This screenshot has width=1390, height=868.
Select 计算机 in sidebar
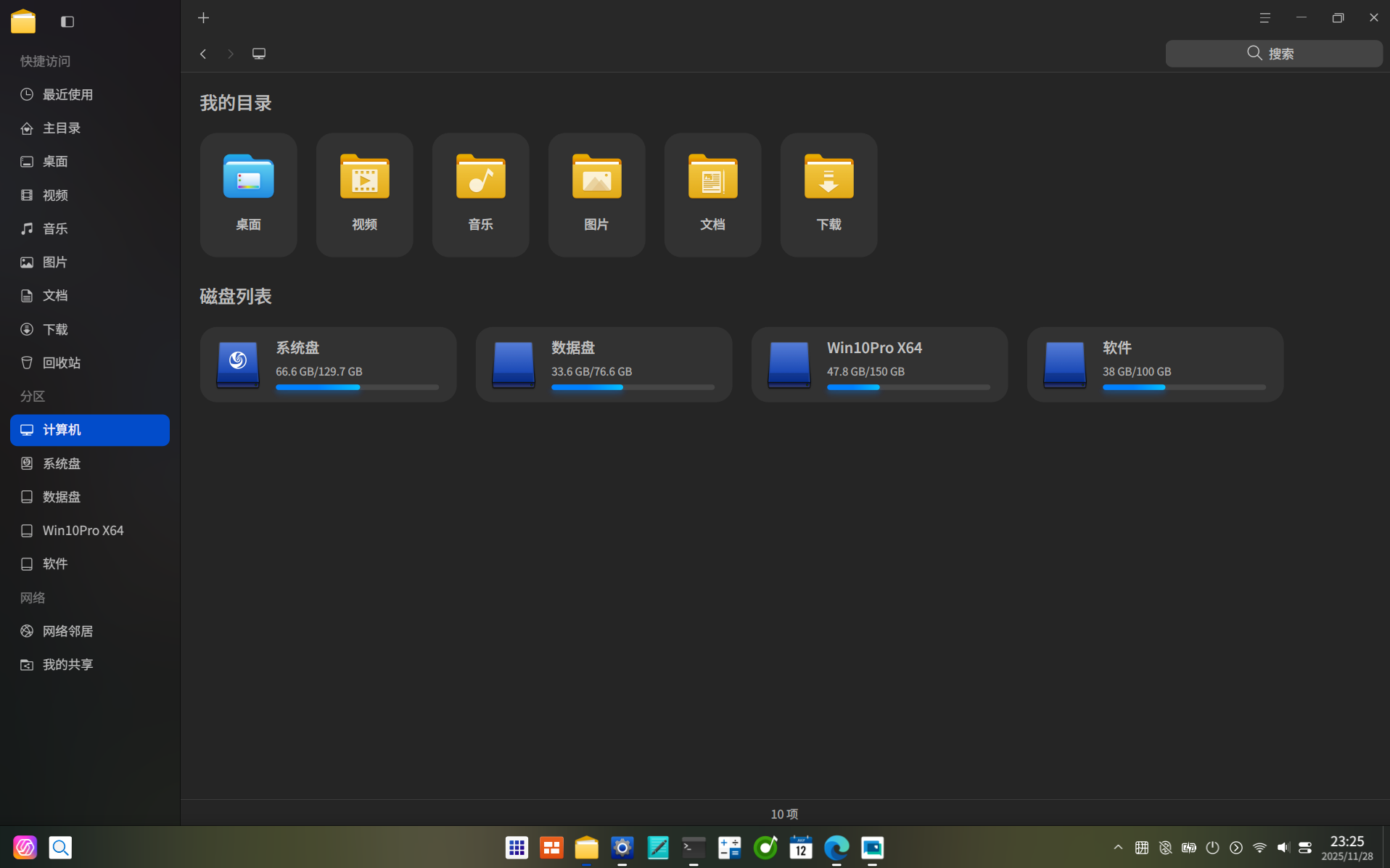click(x=90, y=430)
